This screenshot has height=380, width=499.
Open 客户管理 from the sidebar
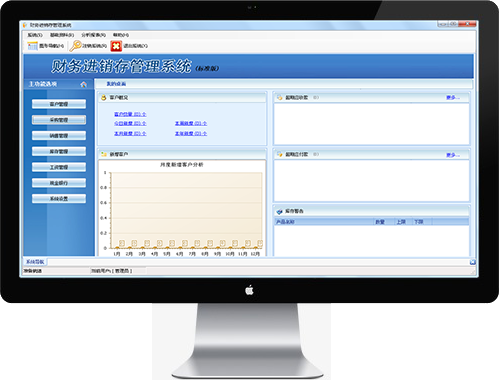tap(59, 104)
